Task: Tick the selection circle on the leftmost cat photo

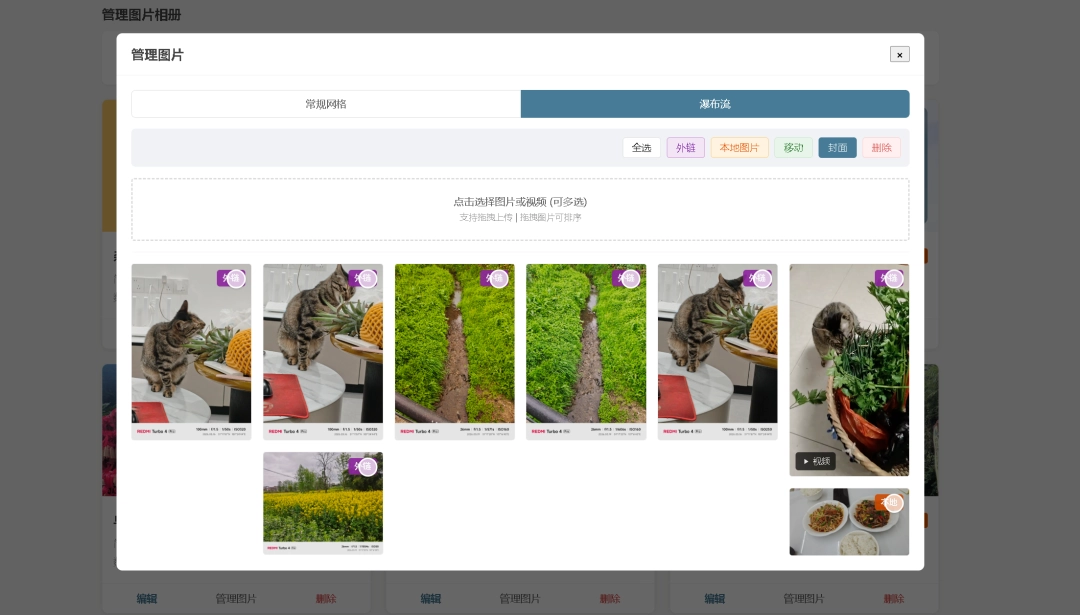Action: 236,279
